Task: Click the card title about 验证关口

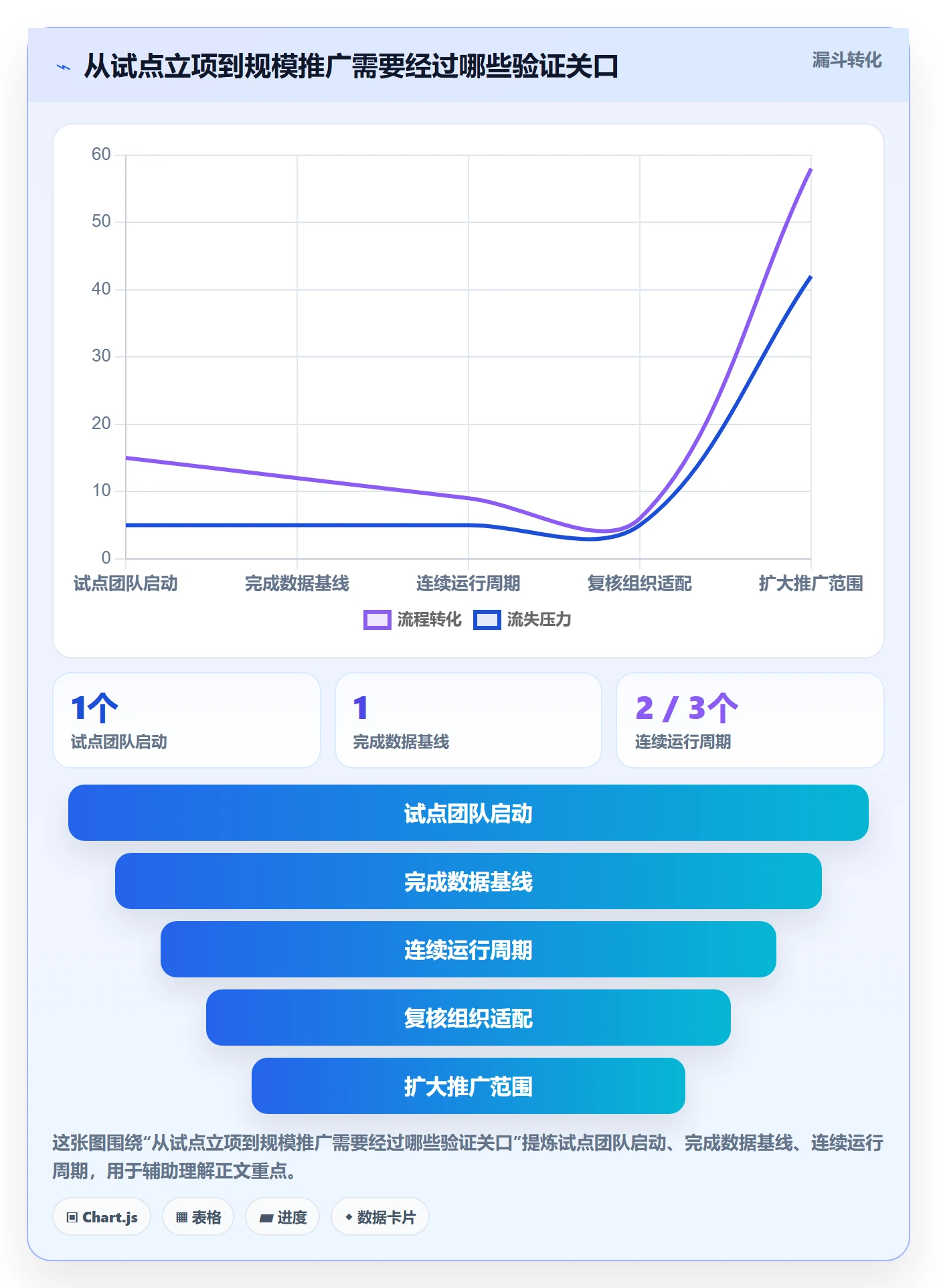Action: 351,66
